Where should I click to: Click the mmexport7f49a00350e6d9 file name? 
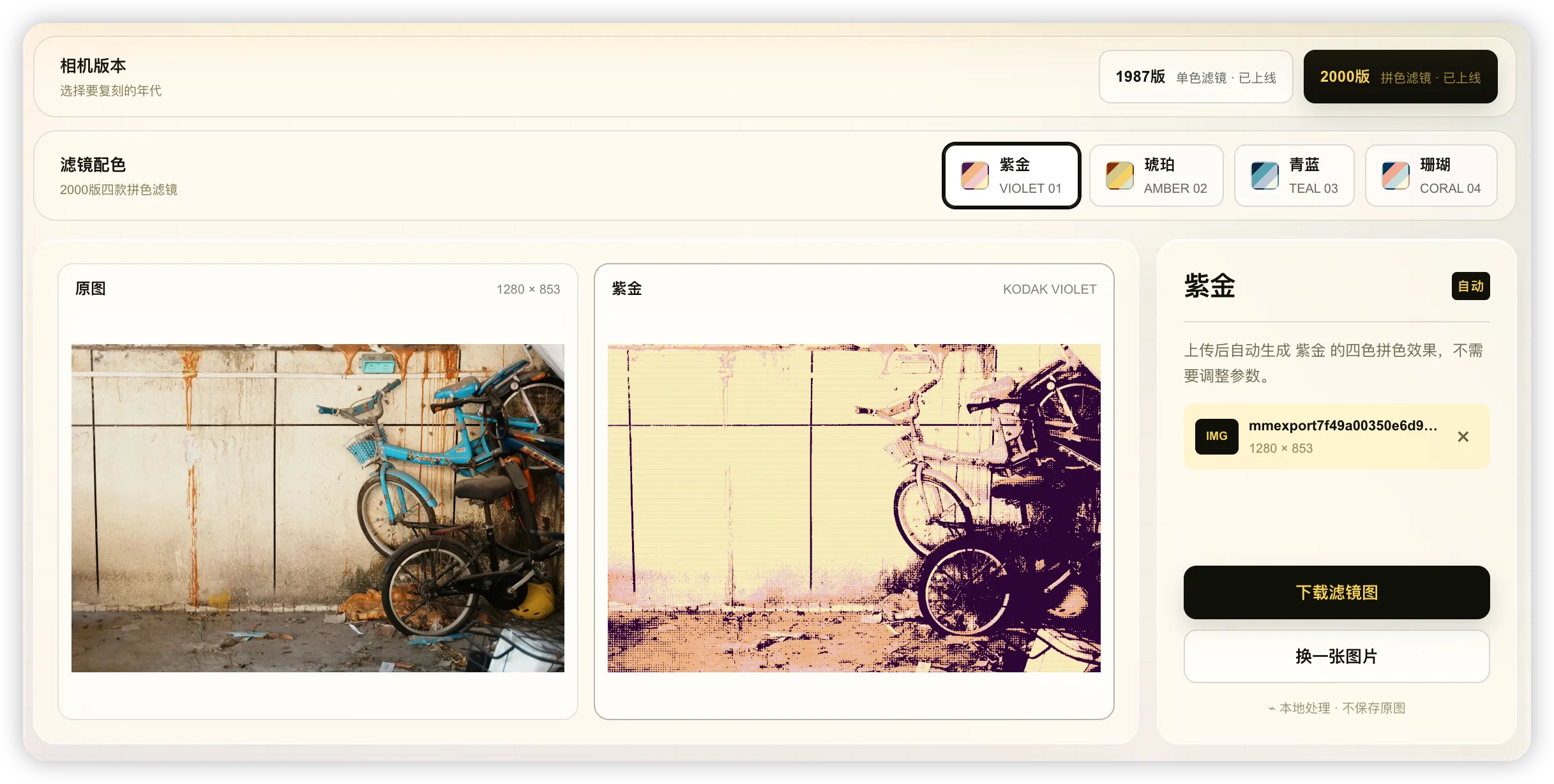point(1343,426)
